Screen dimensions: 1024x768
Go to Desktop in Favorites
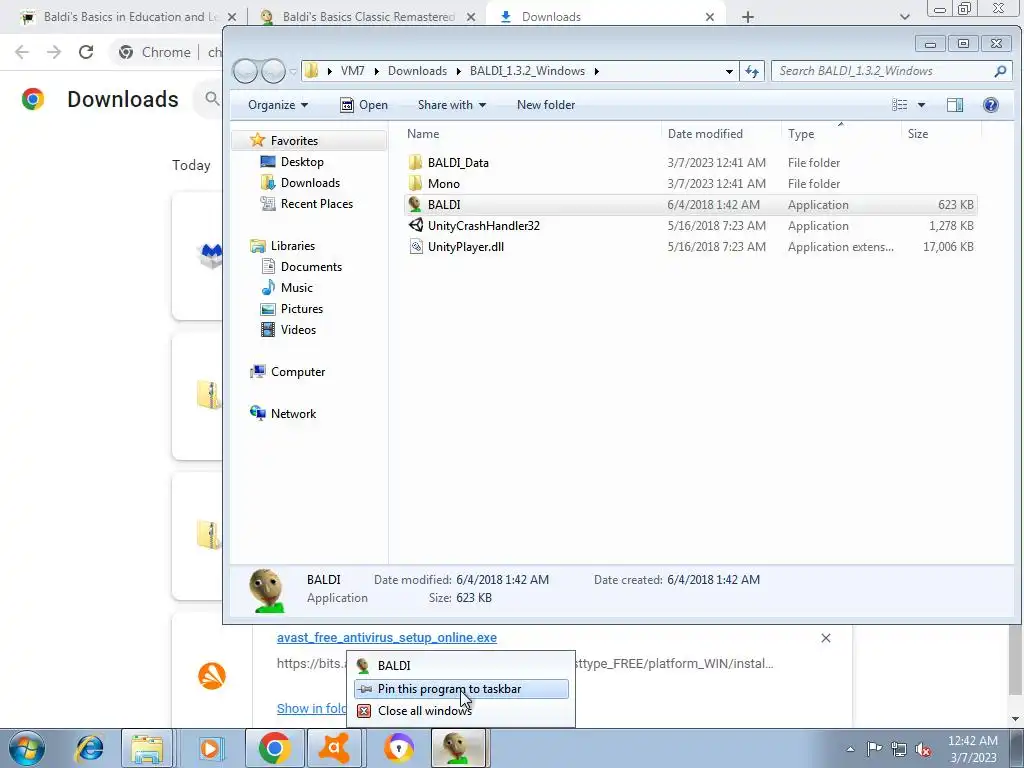(302, 161)
